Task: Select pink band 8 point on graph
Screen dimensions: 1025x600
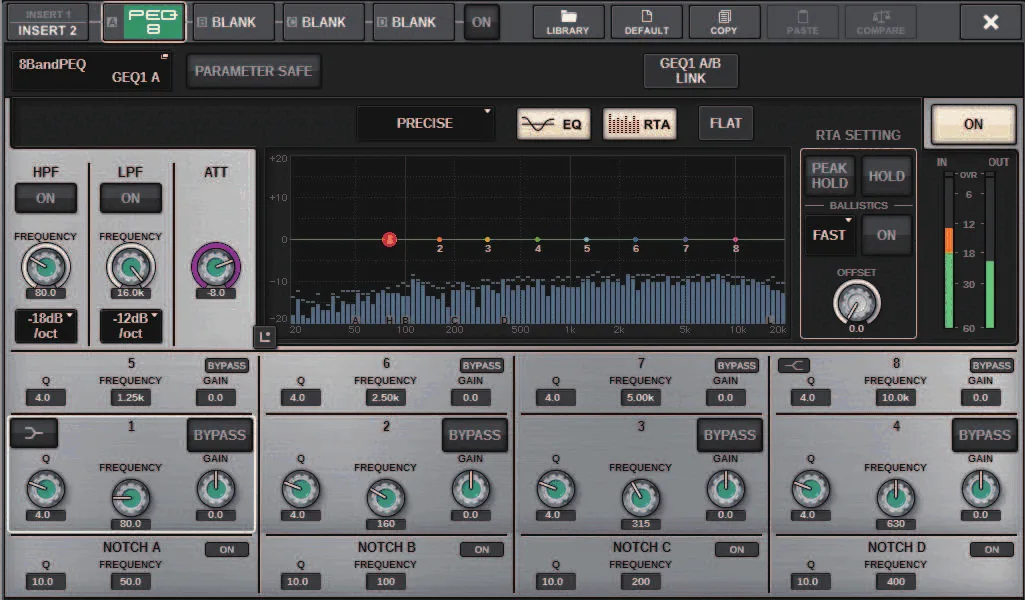Action: [735, 240]
